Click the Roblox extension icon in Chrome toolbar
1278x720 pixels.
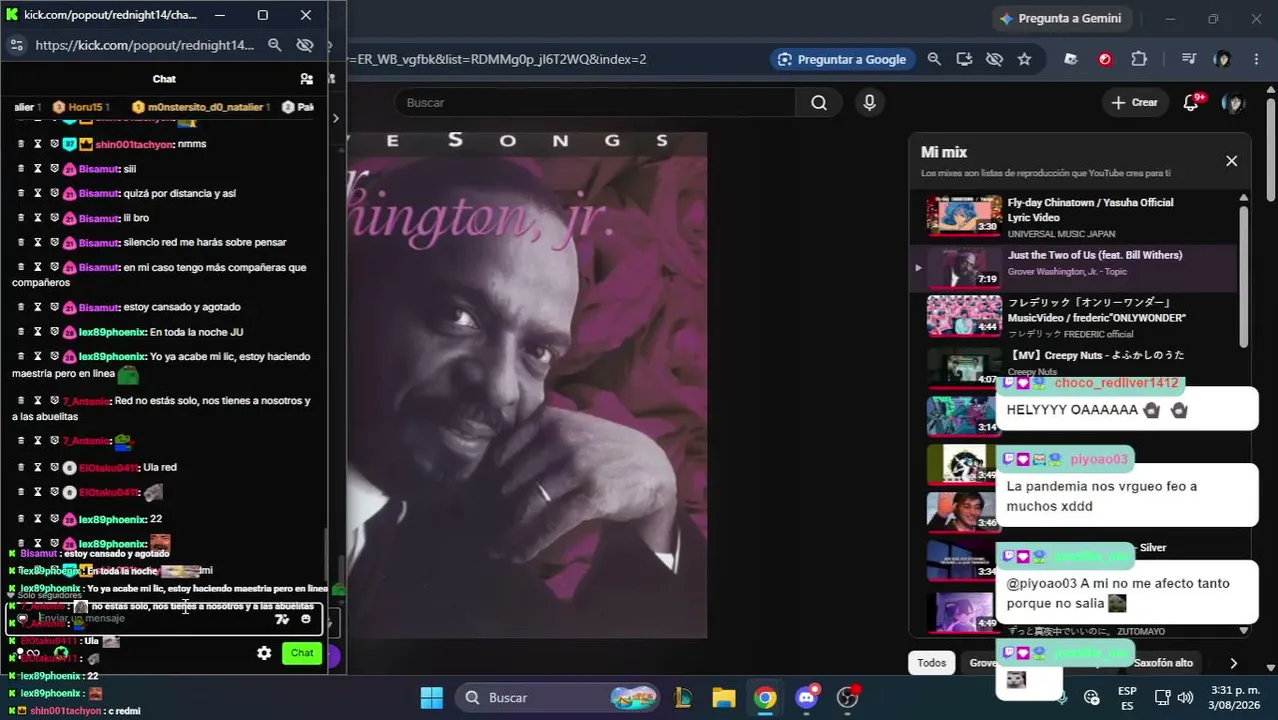(1071, 59)
